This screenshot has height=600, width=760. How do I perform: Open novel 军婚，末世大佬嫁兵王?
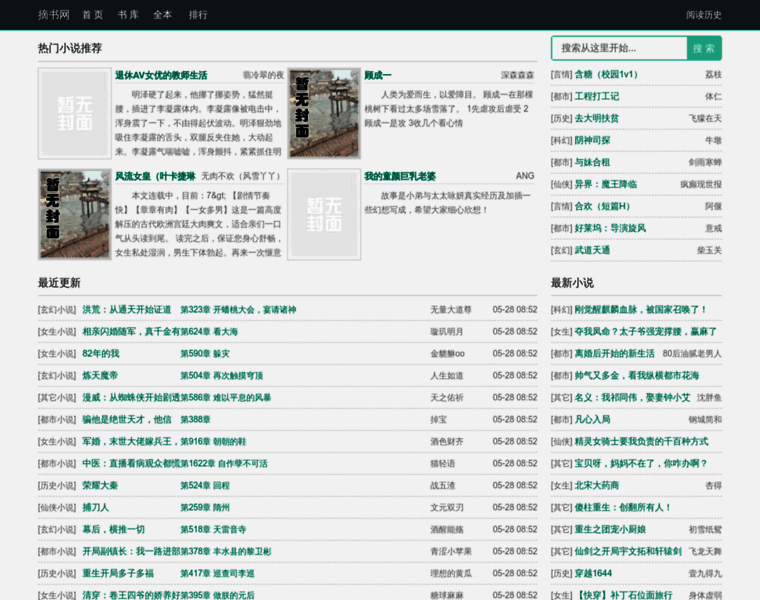[x=131, y=442]
